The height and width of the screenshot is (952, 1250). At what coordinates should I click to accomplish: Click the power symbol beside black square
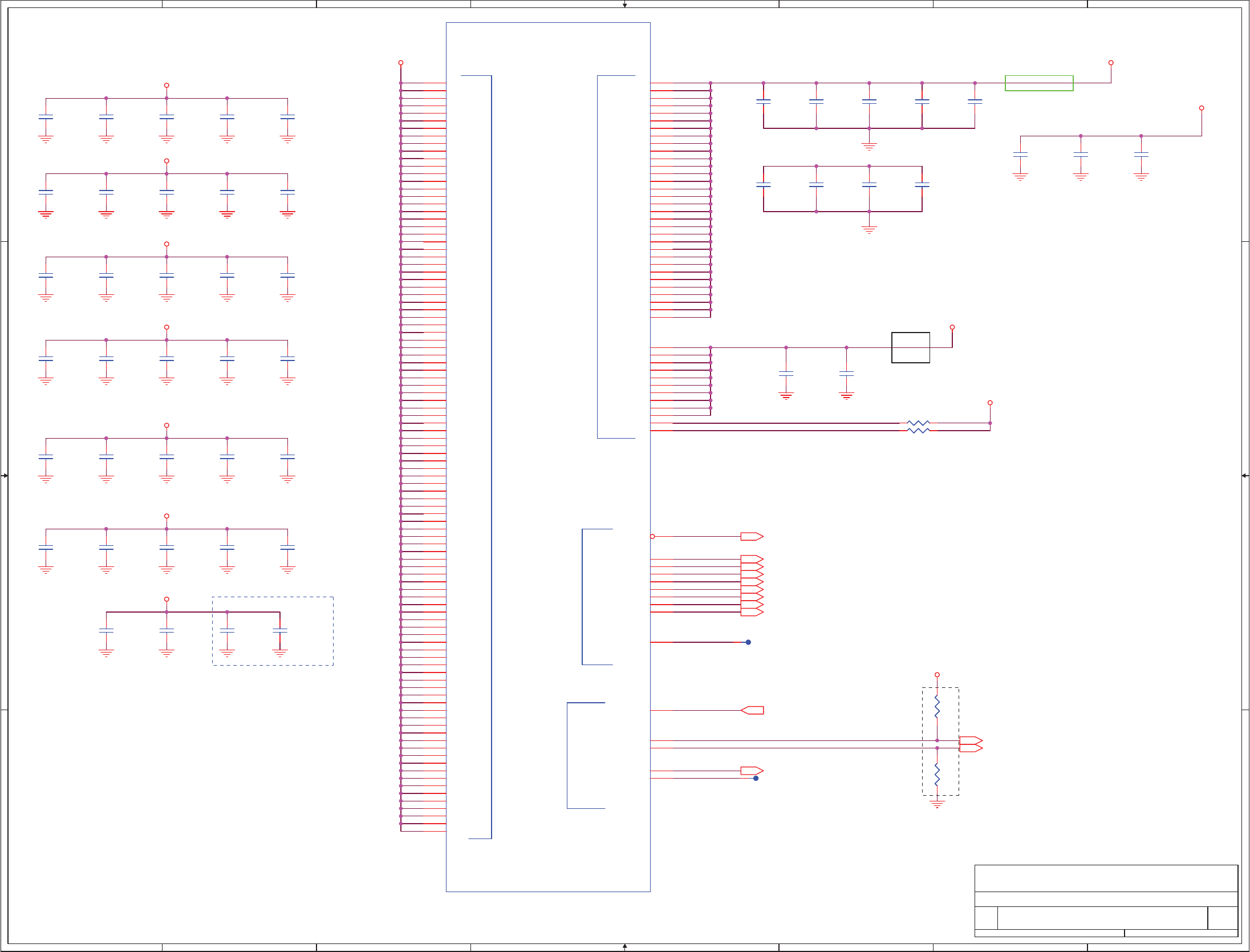click(952, 327)
